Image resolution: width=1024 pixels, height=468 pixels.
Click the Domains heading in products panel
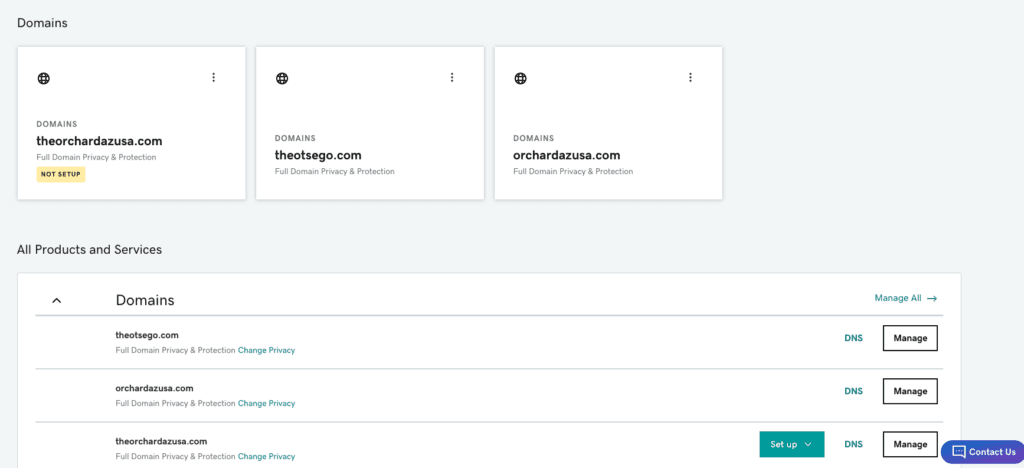[x=145, y=300]
